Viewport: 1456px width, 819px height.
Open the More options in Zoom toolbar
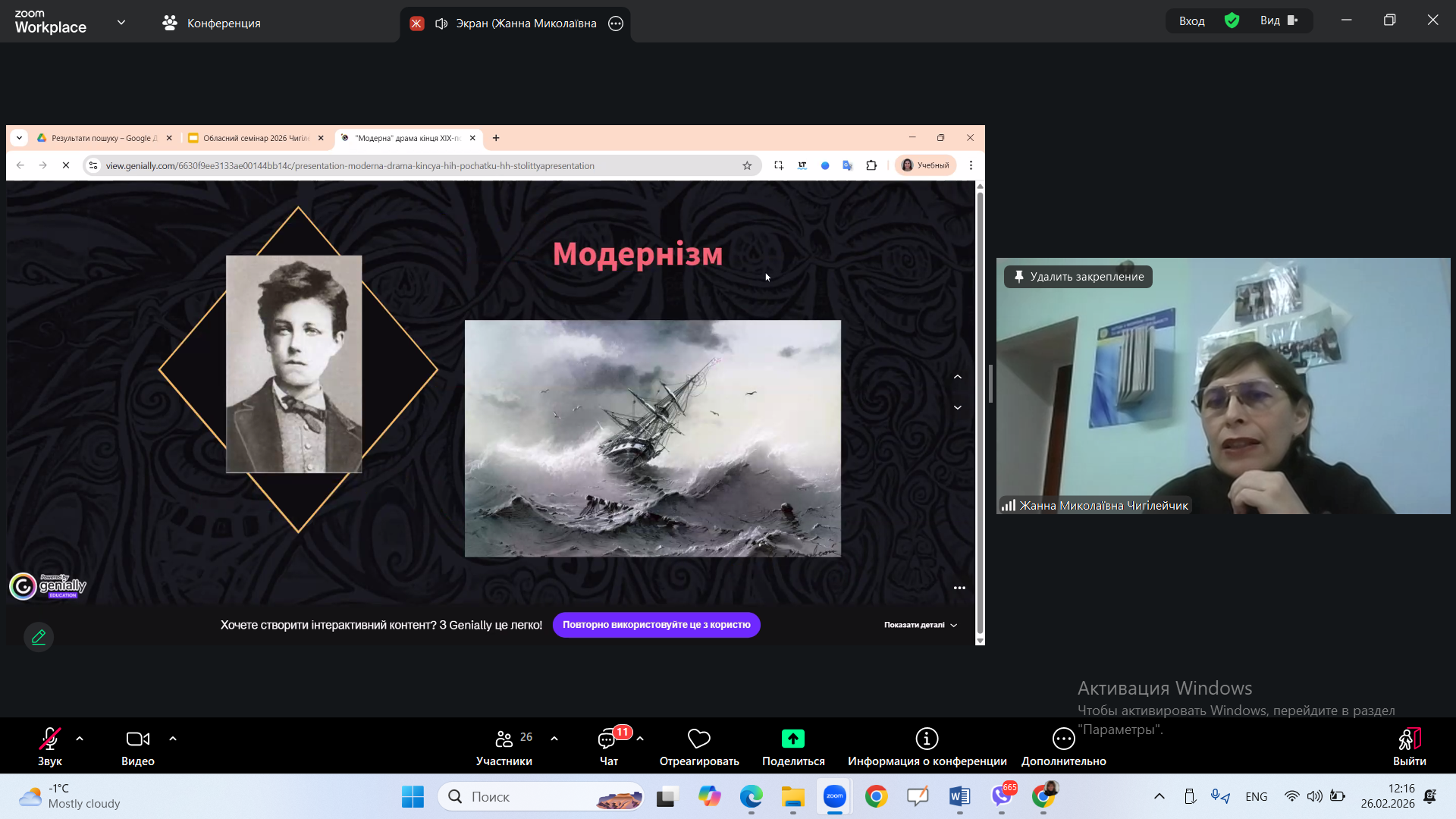[1063, 747]
